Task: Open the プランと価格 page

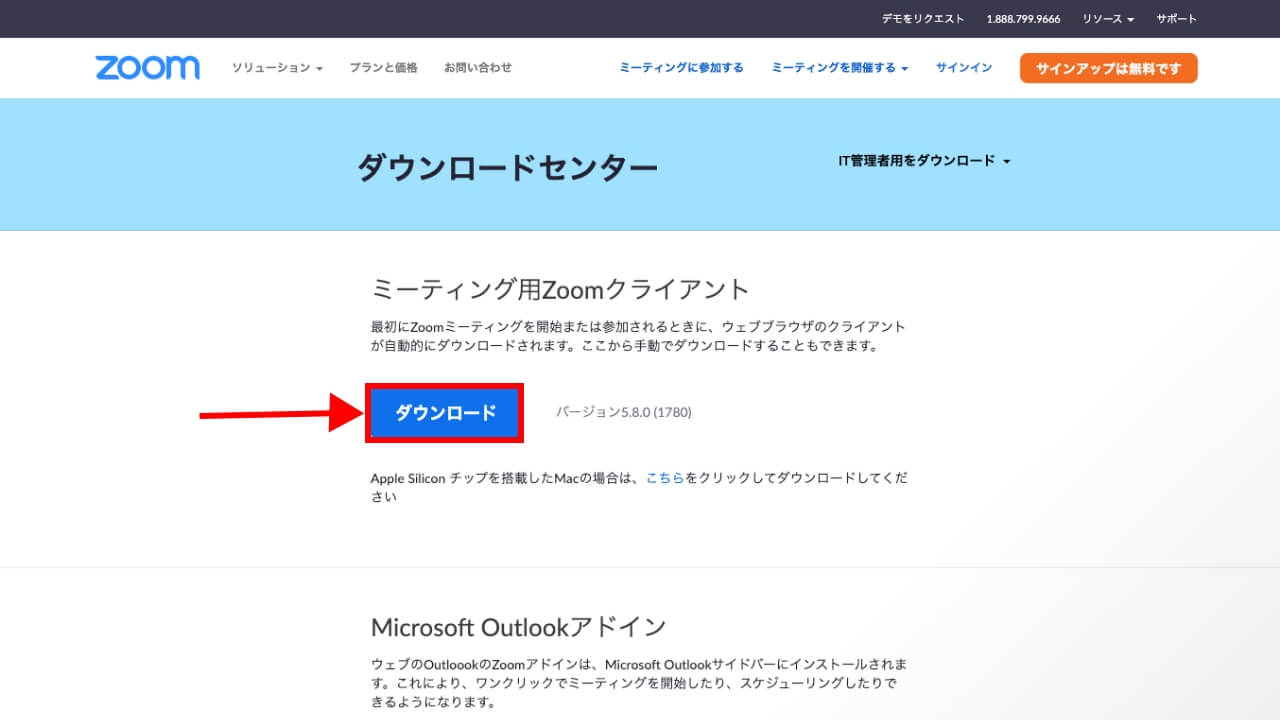Action: coord(383,68)
